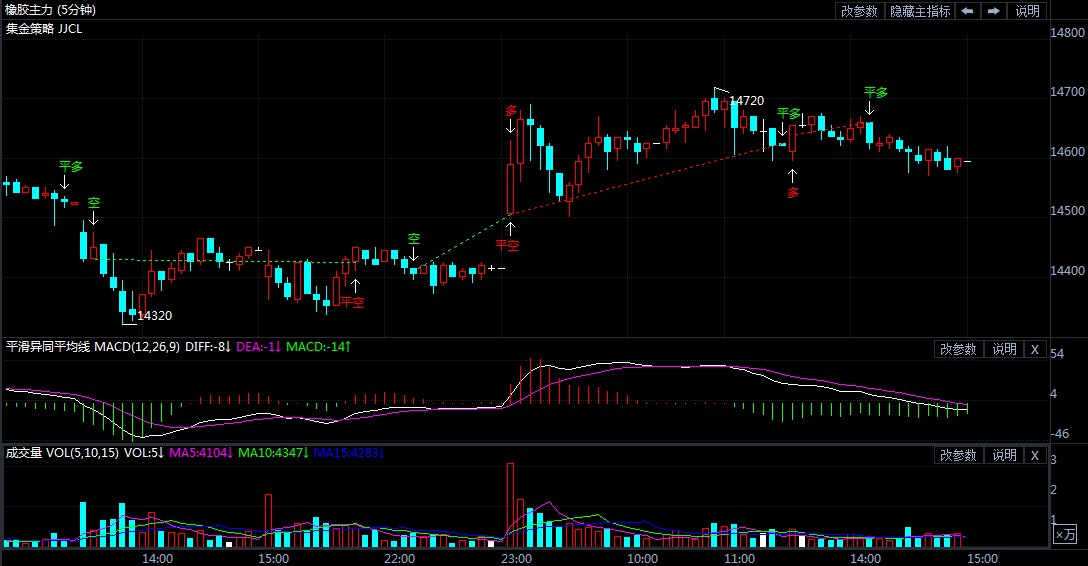
Task: Click 14600 on the price axis
Action: tap(1067, 151)
